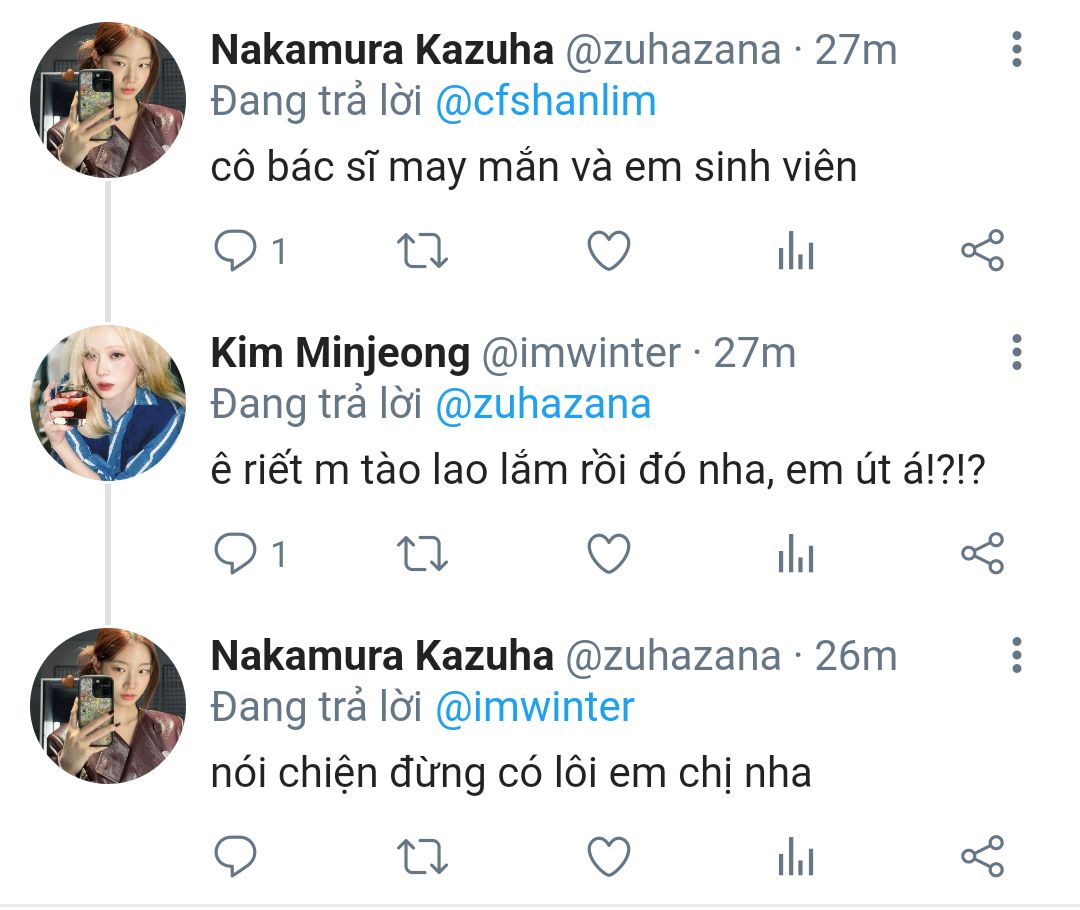Open Kim Minjeong's profile picture
Screen dimensions: 1080x910
coord(108,403)
